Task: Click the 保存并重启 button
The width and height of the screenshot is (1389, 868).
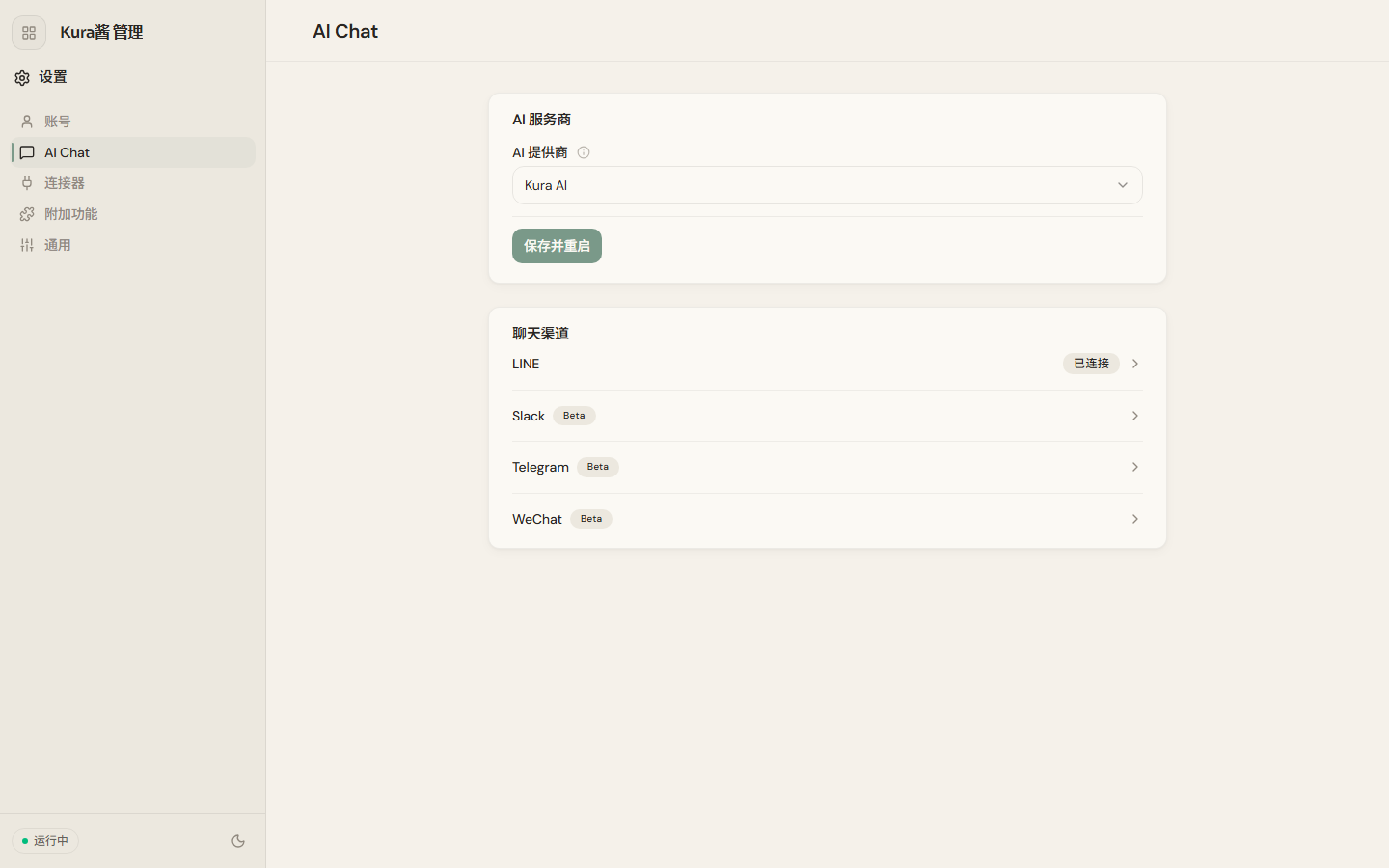Action: tap(557, 246)
